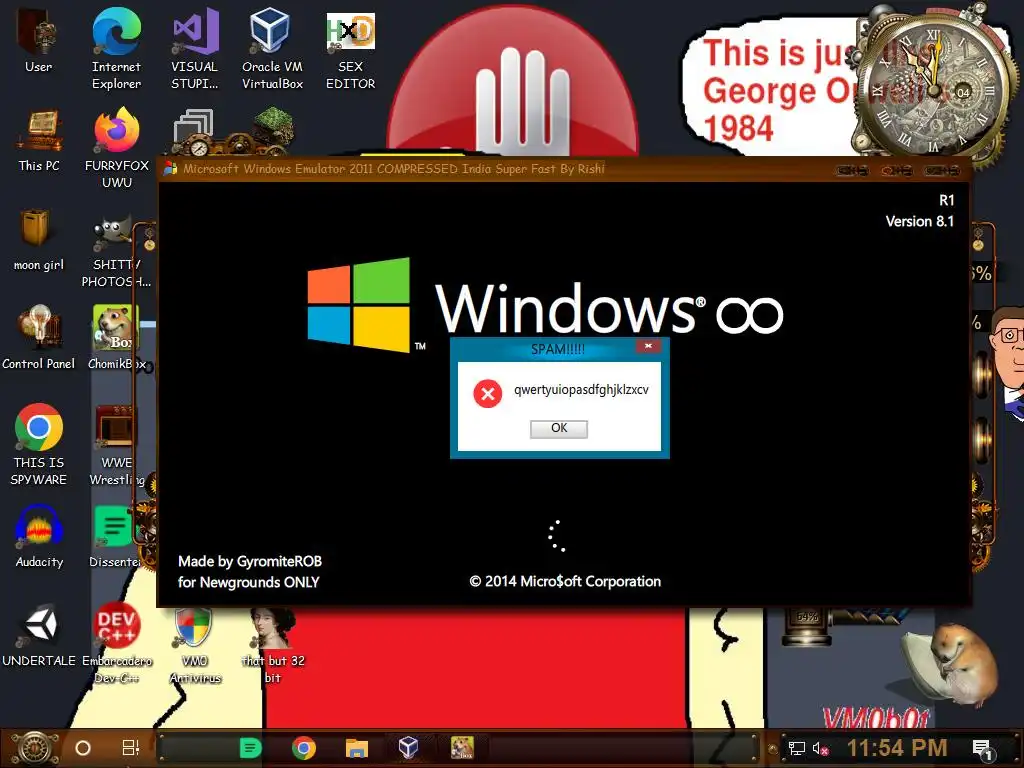
Task: Open Oracle VM VirtualBox desktop icon
Action: point(272,47)
